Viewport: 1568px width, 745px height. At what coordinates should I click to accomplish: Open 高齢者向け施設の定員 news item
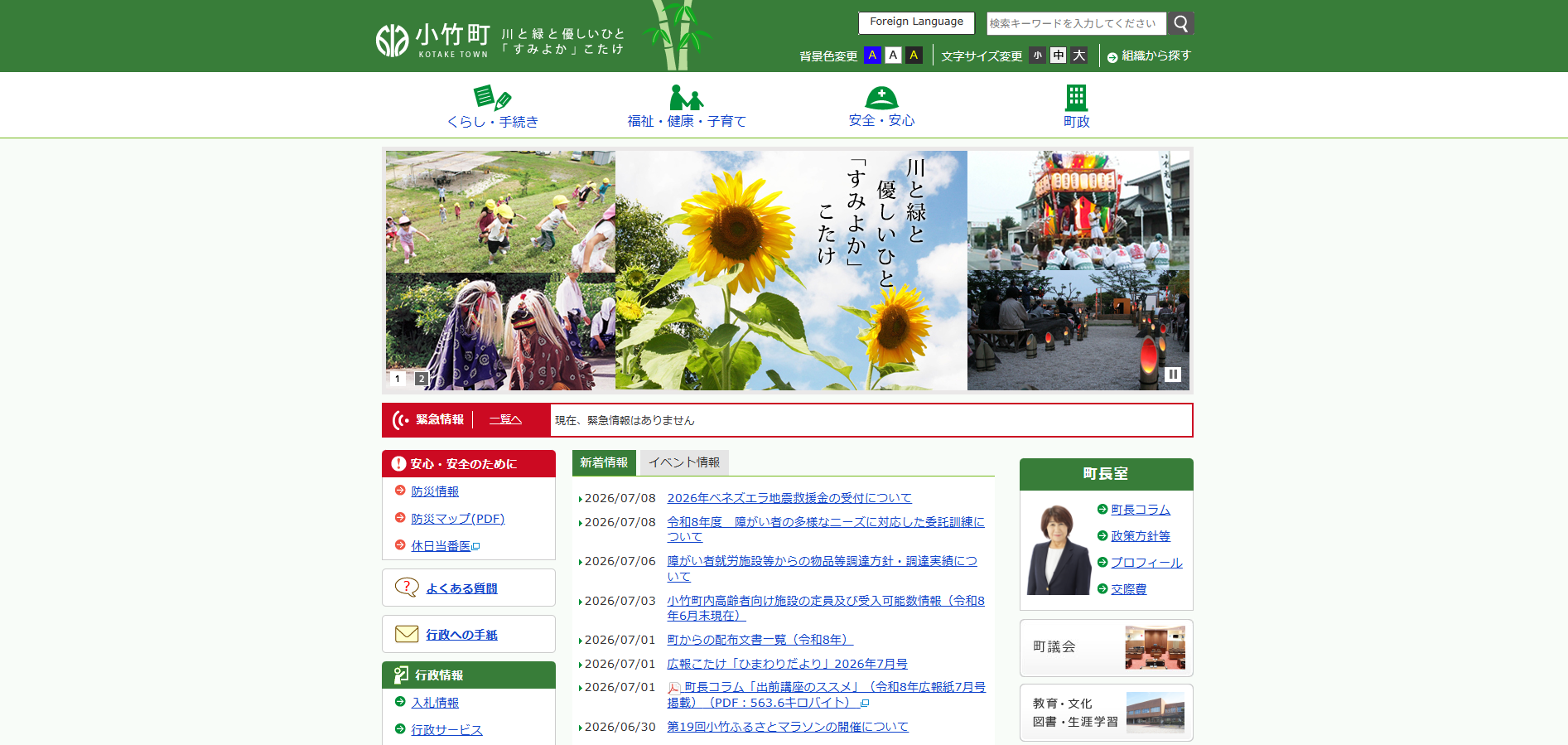pos(826,608)
